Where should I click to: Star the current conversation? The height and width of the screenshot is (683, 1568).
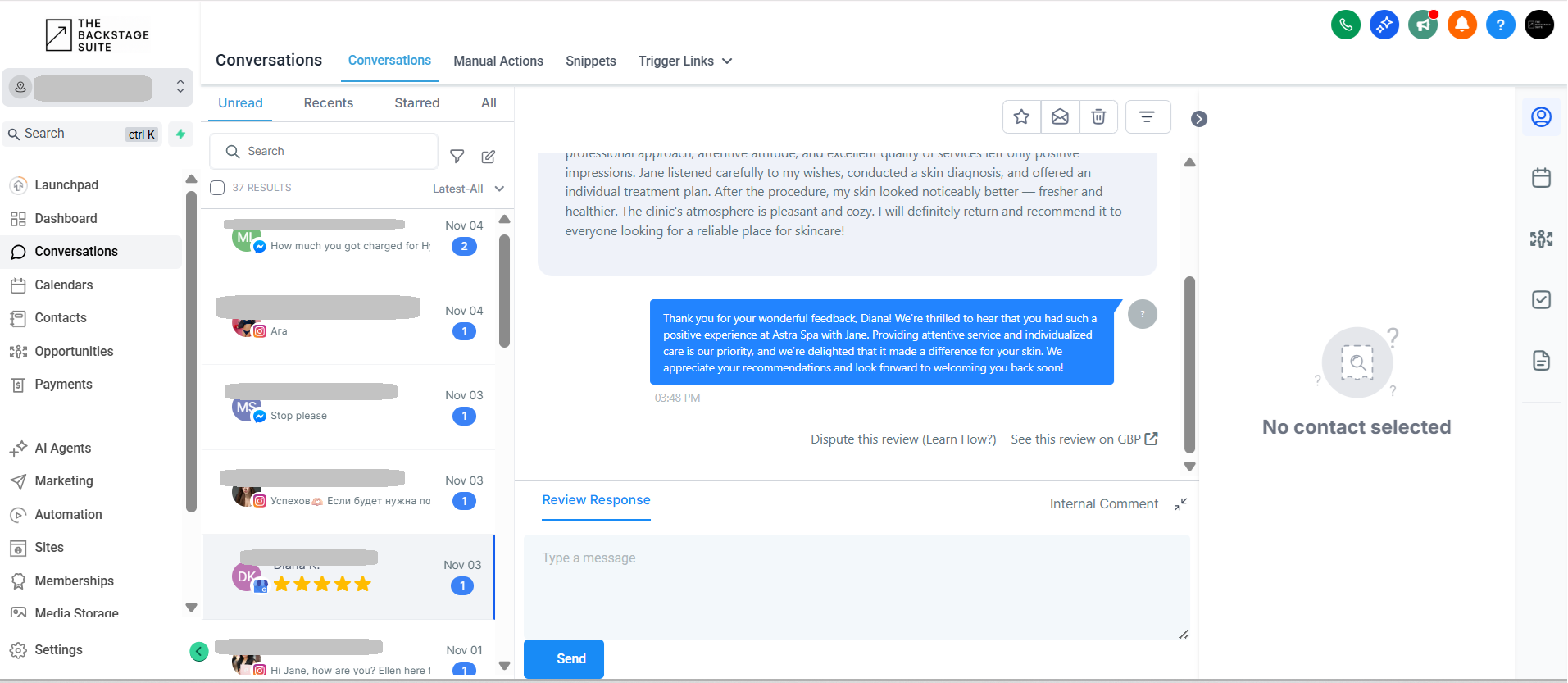tap(1021, 117)
